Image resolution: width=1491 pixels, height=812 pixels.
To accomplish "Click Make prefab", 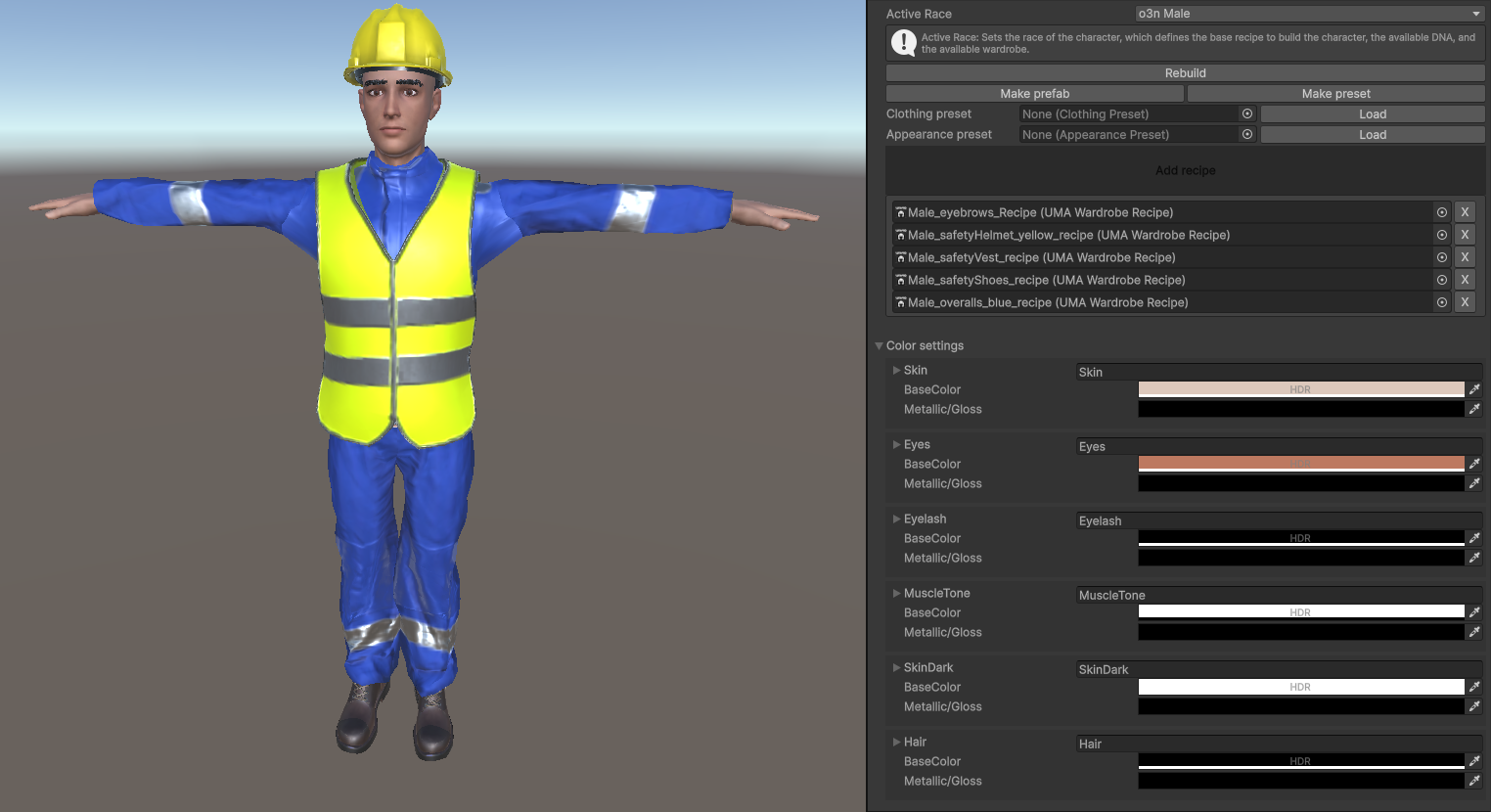I will coord(1035,94).
